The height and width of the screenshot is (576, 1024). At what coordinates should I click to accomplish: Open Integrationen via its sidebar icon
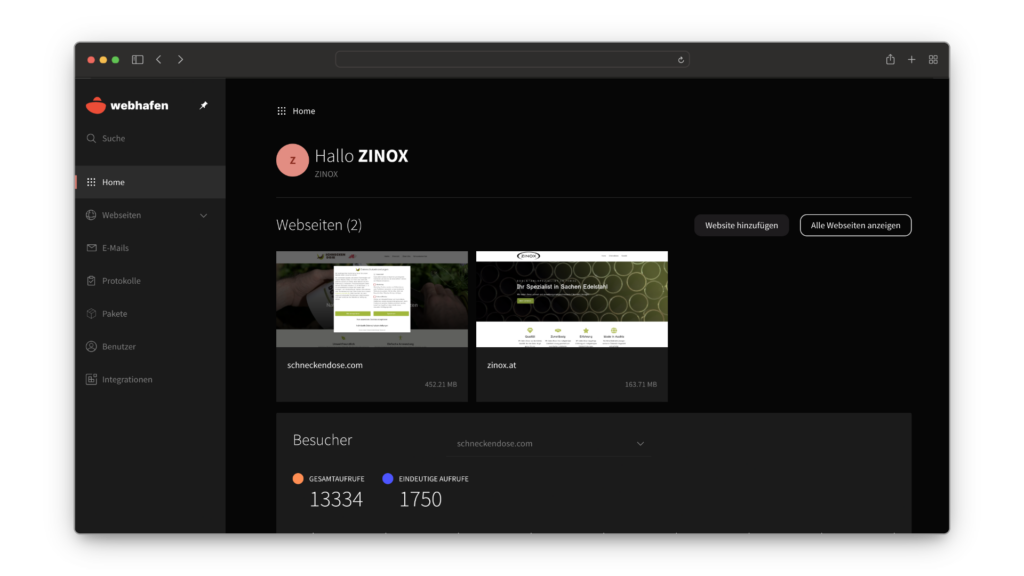92,380
